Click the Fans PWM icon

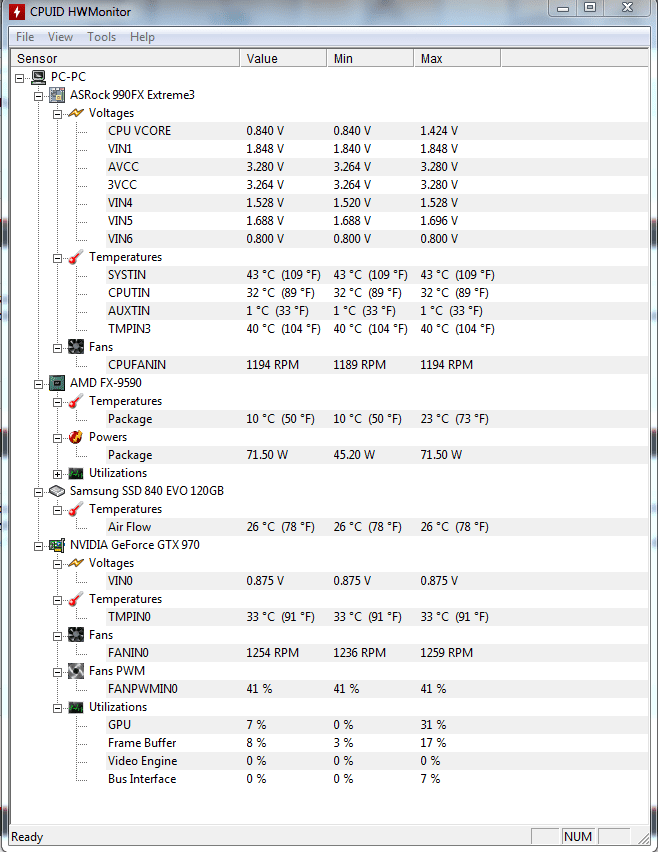click(x=76, y=671)
